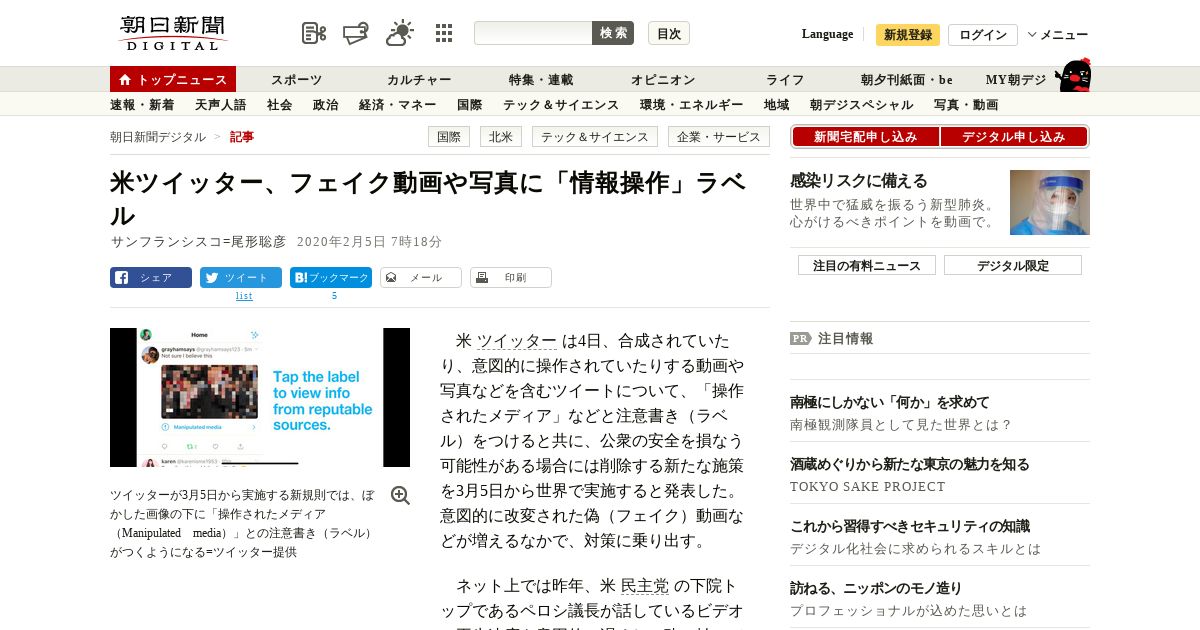Image resolution: width=1200 pixels, height=630 pixels.
Task: Click the テック＆サイエンス category tag
Action: tap(594, 137)
